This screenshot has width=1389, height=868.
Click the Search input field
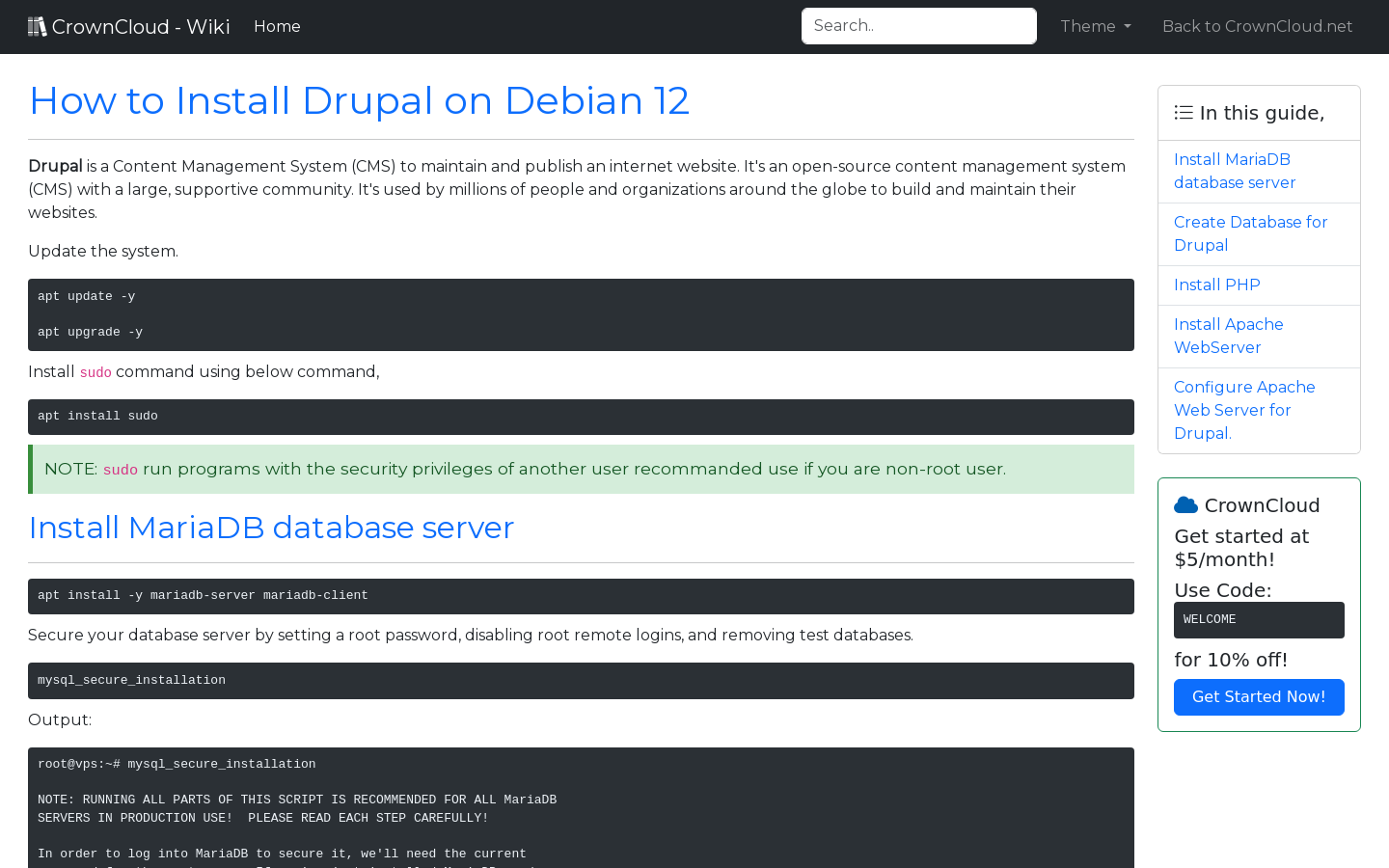(918, 26)
